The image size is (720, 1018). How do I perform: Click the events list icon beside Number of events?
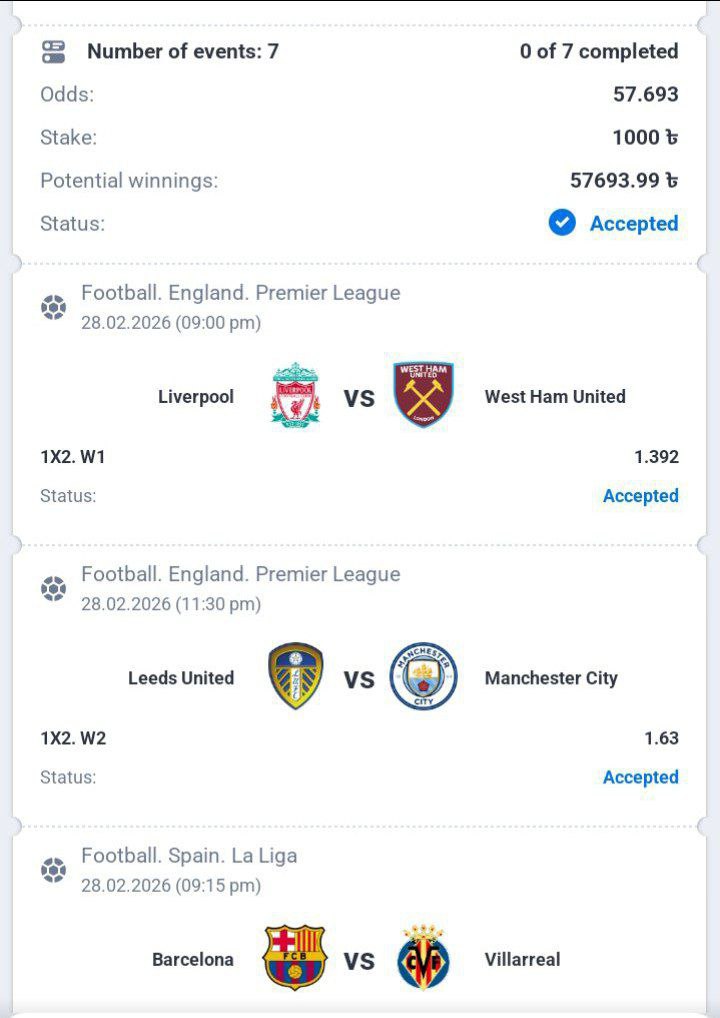click(x=54, y=52)
